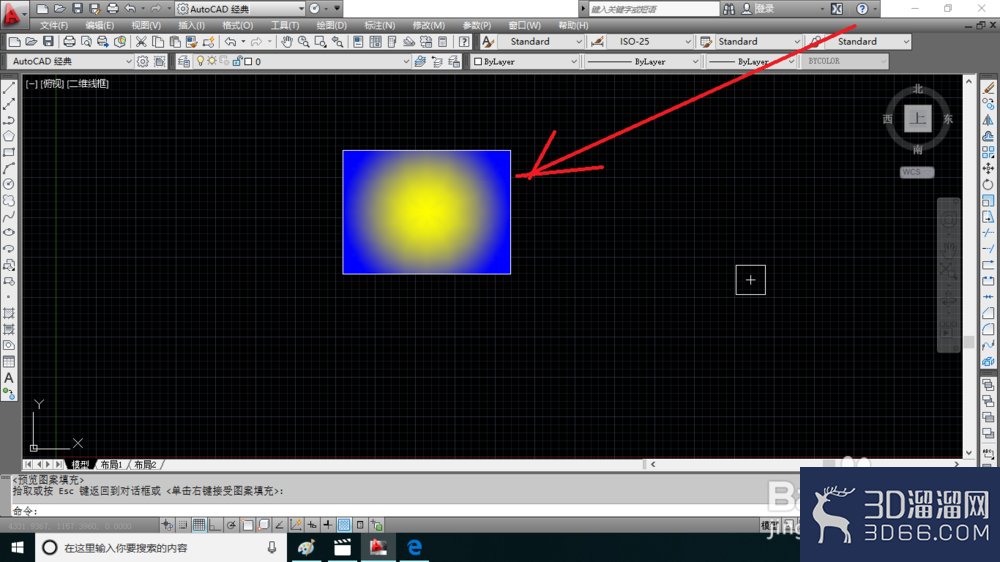Screen dimensions: 1000x562
Task: Toggle ortho mode in status bar
Action: click(215, 525)
